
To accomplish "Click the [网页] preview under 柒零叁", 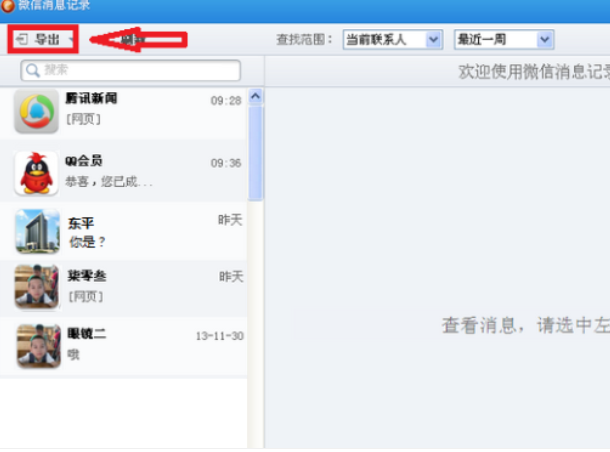I will click(86, 297).
